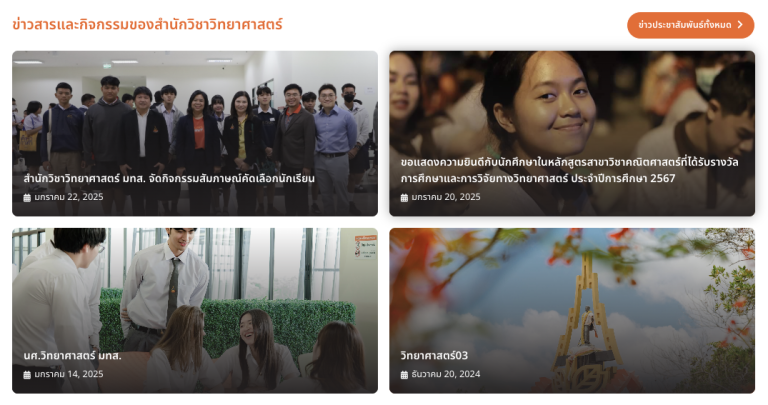Viewport: 768px width, 405px height.
Task: Open article สำนักวิชาวิทยาศาสตร์ มทส. จัดกิจกรรมสัมภาษณ์คัดเลือกนักเรียน
Action: (x=169, y=179)
